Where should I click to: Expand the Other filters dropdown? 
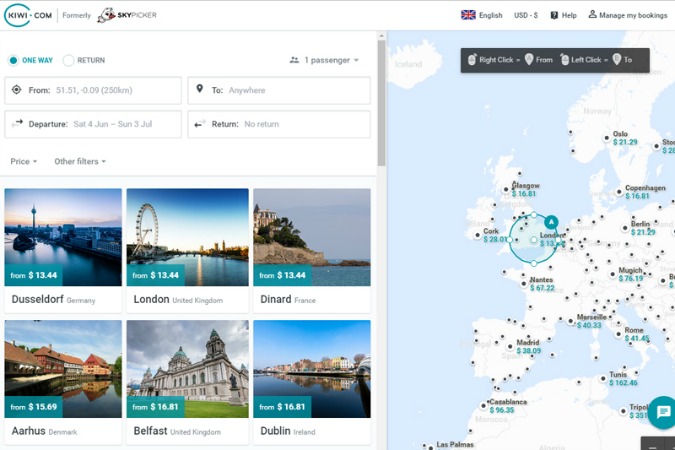click(80, 161)
